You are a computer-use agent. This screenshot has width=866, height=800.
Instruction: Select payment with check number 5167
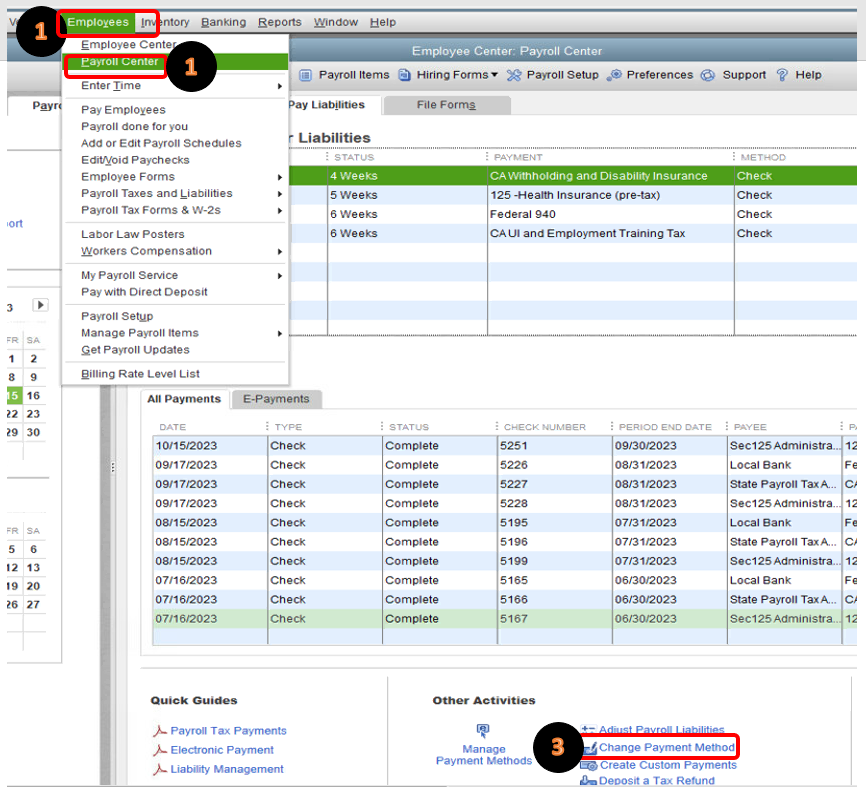click(505, 619)
